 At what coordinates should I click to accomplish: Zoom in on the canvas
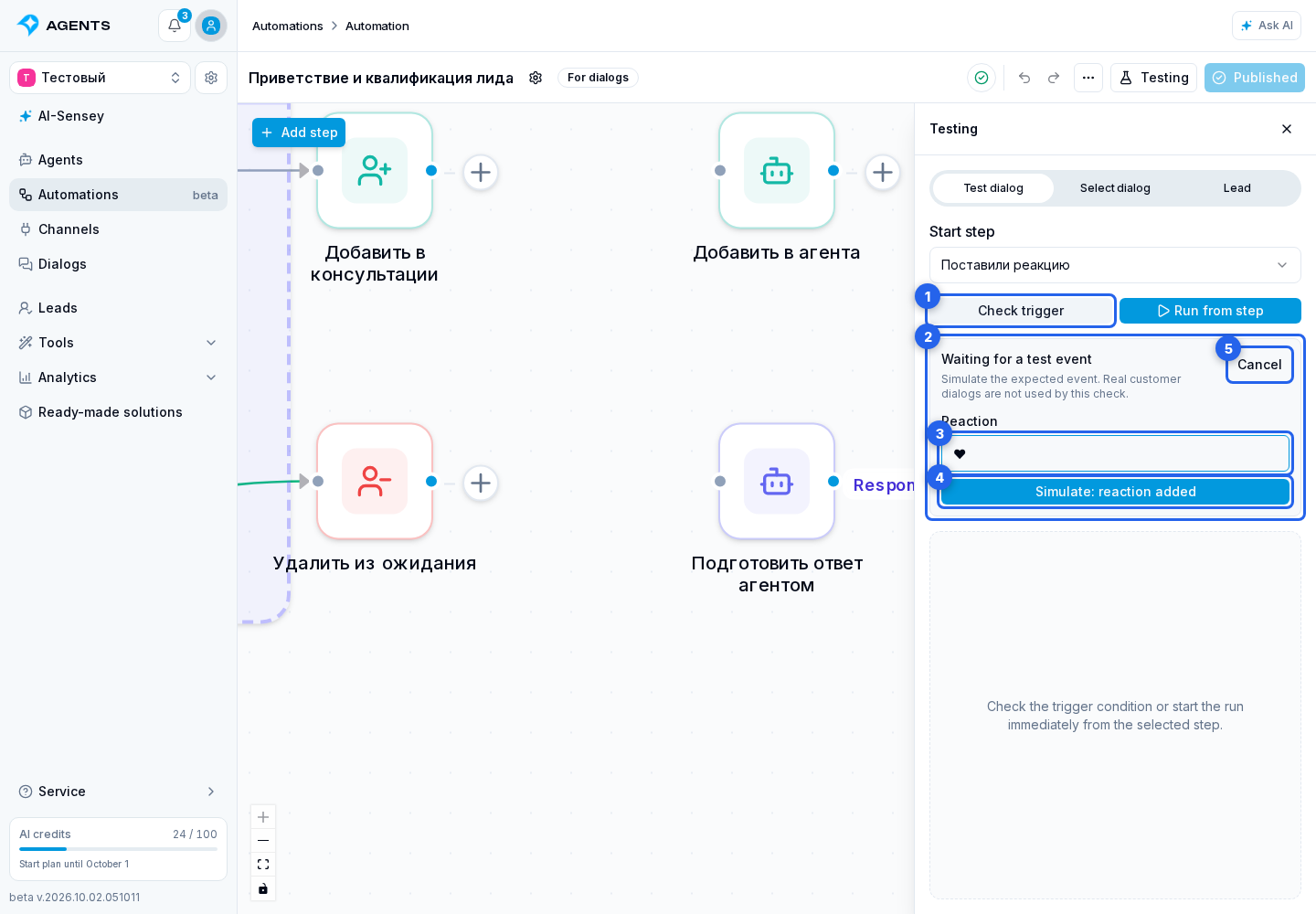point(263,817)
